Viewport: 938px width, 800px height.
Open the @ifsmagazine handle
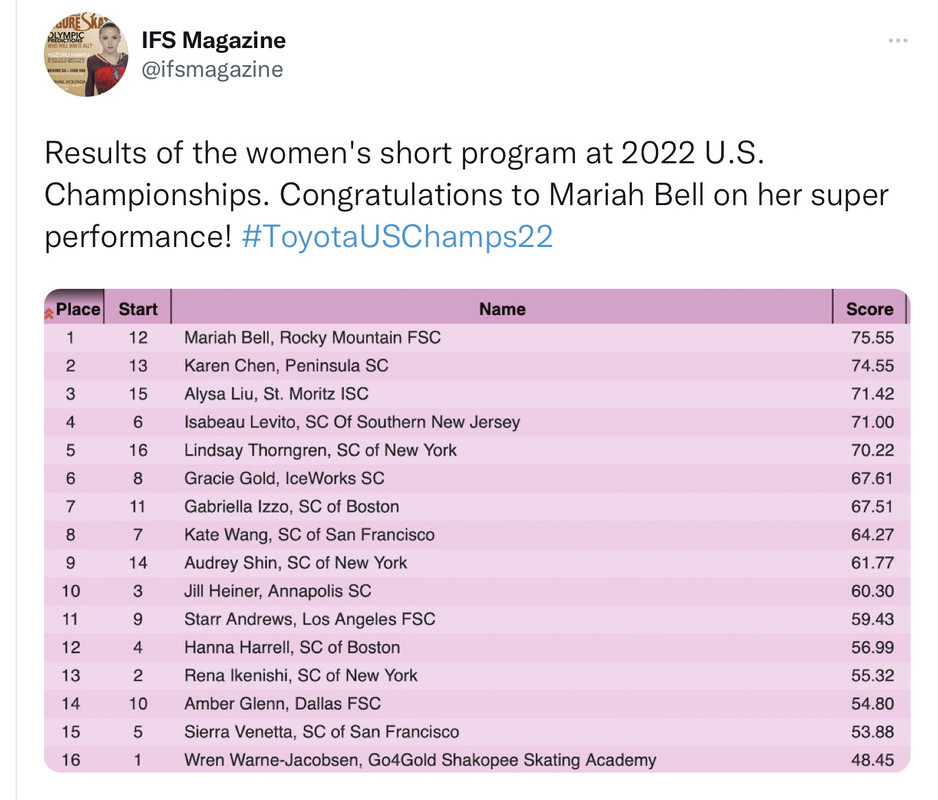[212, 69]
